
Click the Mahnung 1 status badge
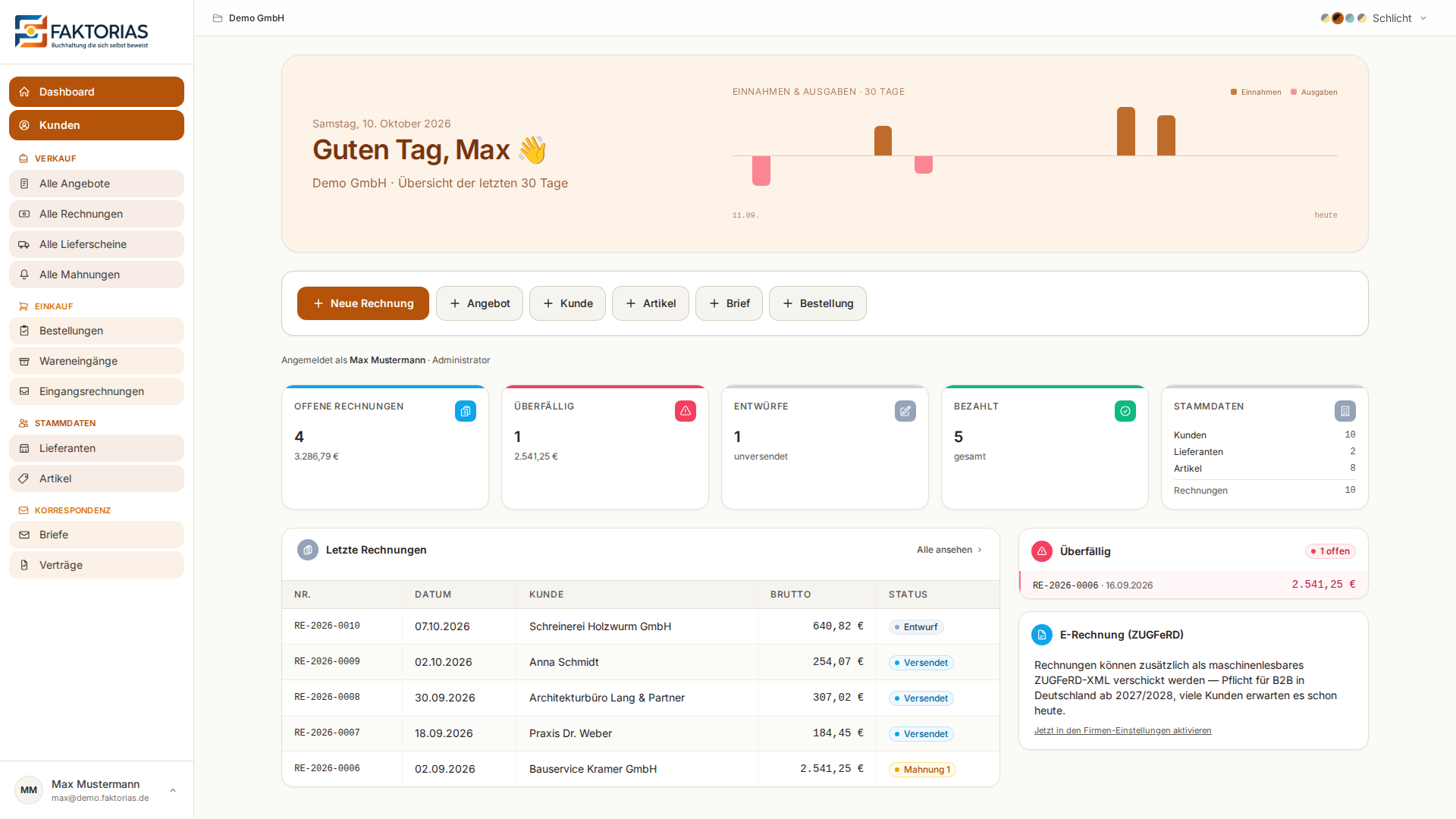(x=922, y=770)
